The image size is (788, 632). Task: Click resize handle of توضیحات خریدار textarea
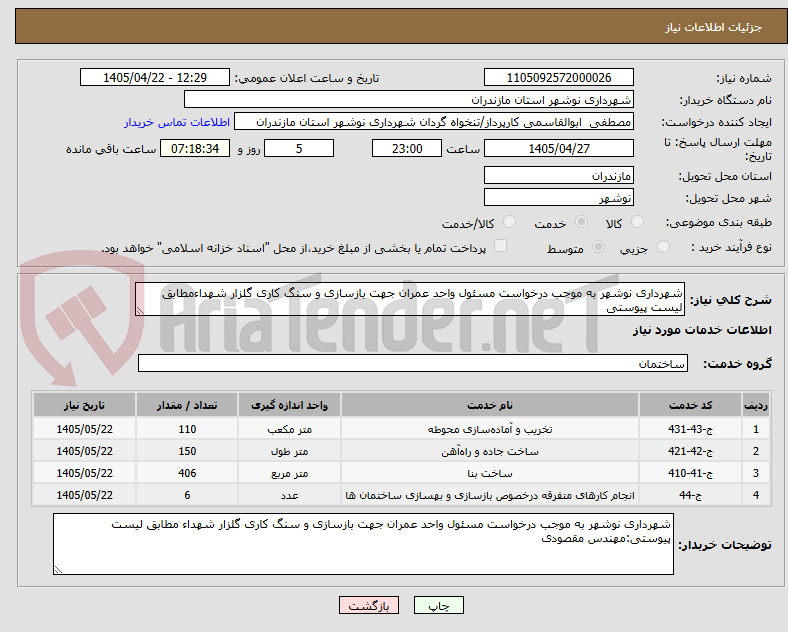(x=58, y=570)
